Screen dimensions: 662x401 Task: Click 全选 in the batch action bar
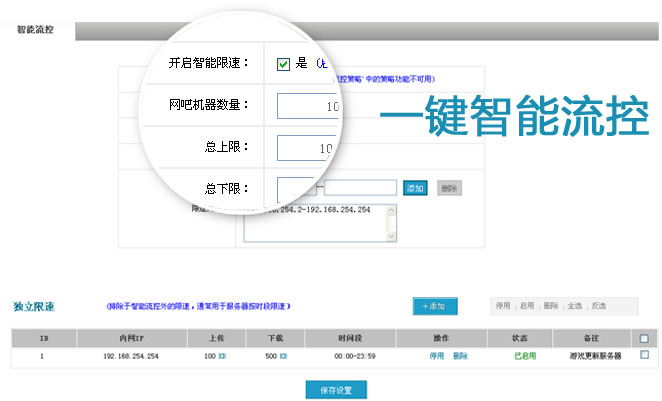tap(574, 306)
